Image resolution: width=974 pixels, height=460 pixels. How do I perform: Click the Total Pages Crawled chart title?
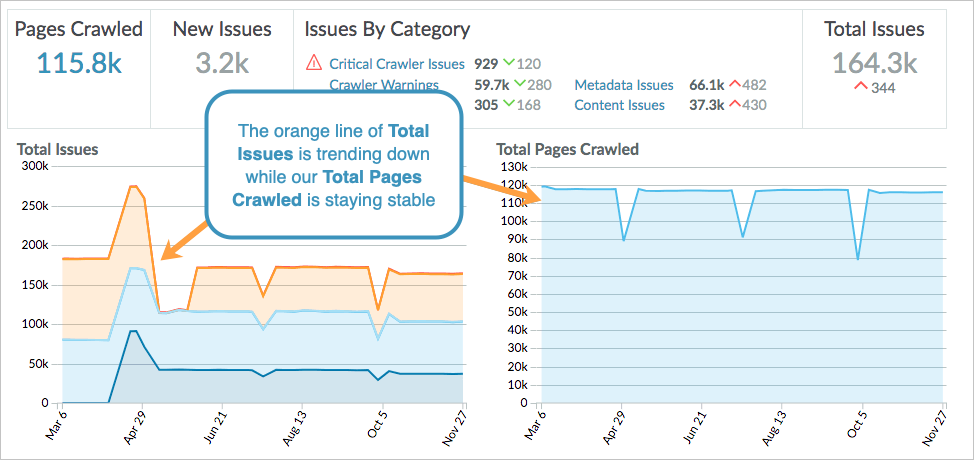click(x=567, y=149)
